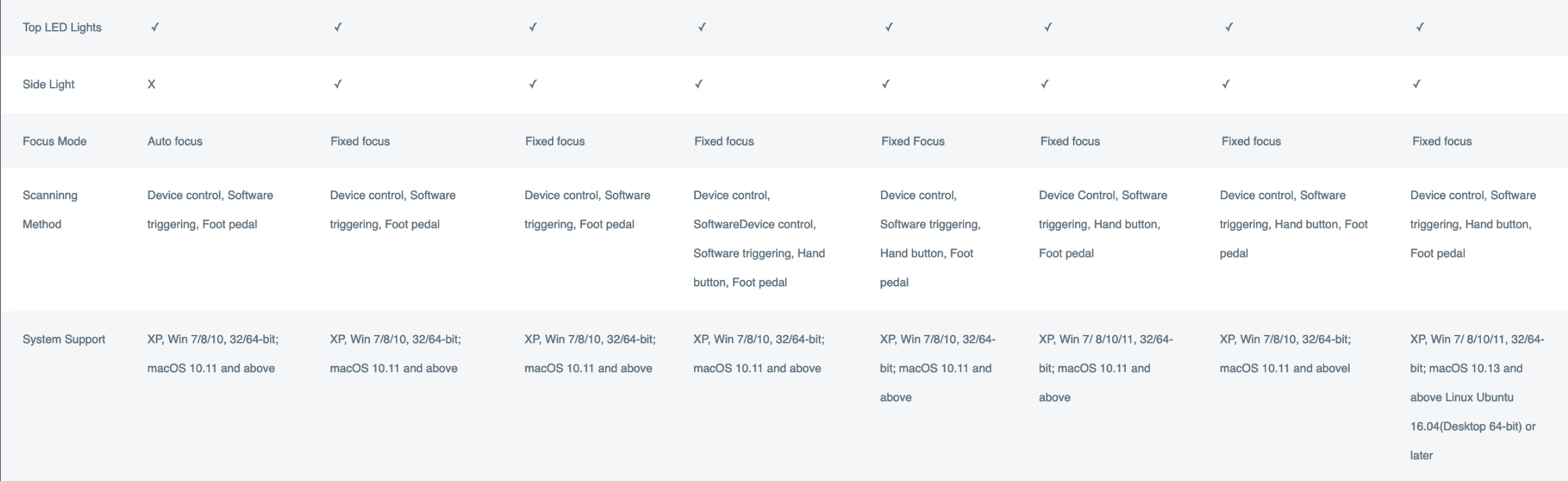
Task: Select the Top LED Lights row label
Action: [62, 28]
